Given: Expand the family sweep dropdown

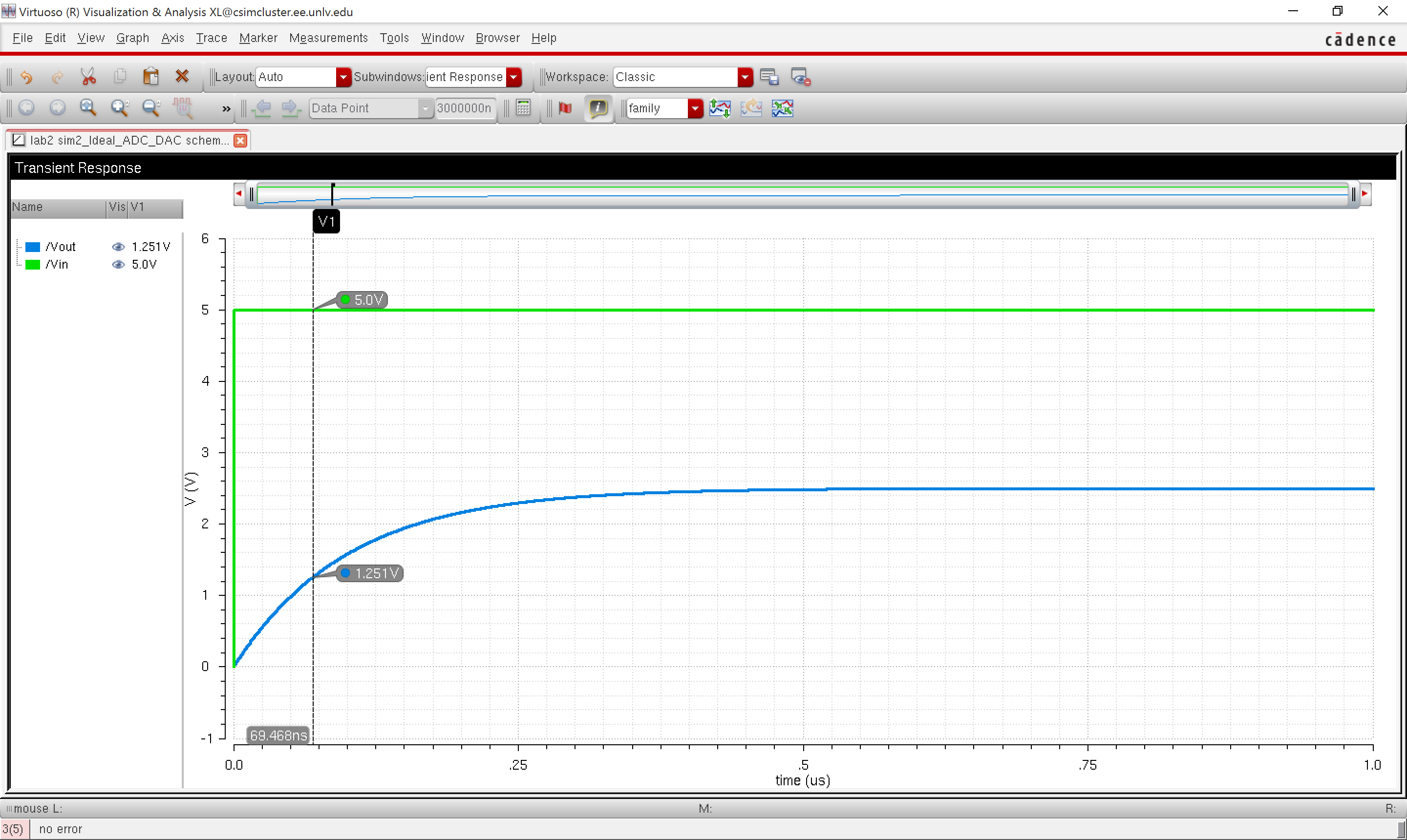Looking at the screenshot, I should 696,108.
